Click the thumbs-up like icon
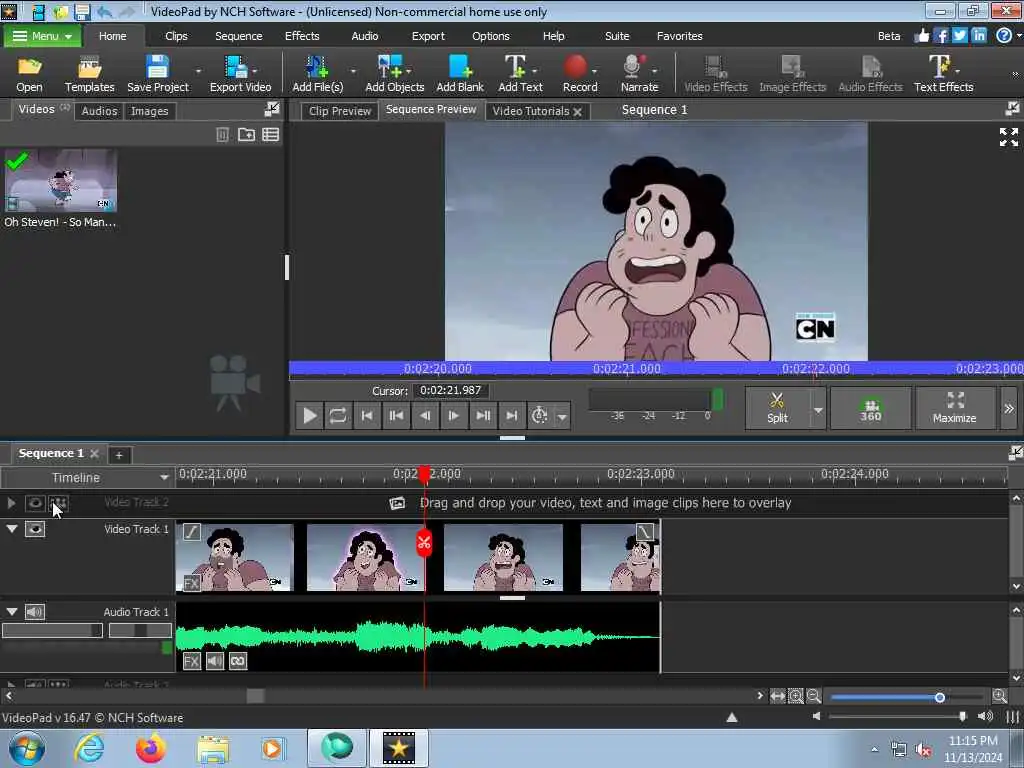Viewport: 1024px width, 768px height. (x=921, y=36)
